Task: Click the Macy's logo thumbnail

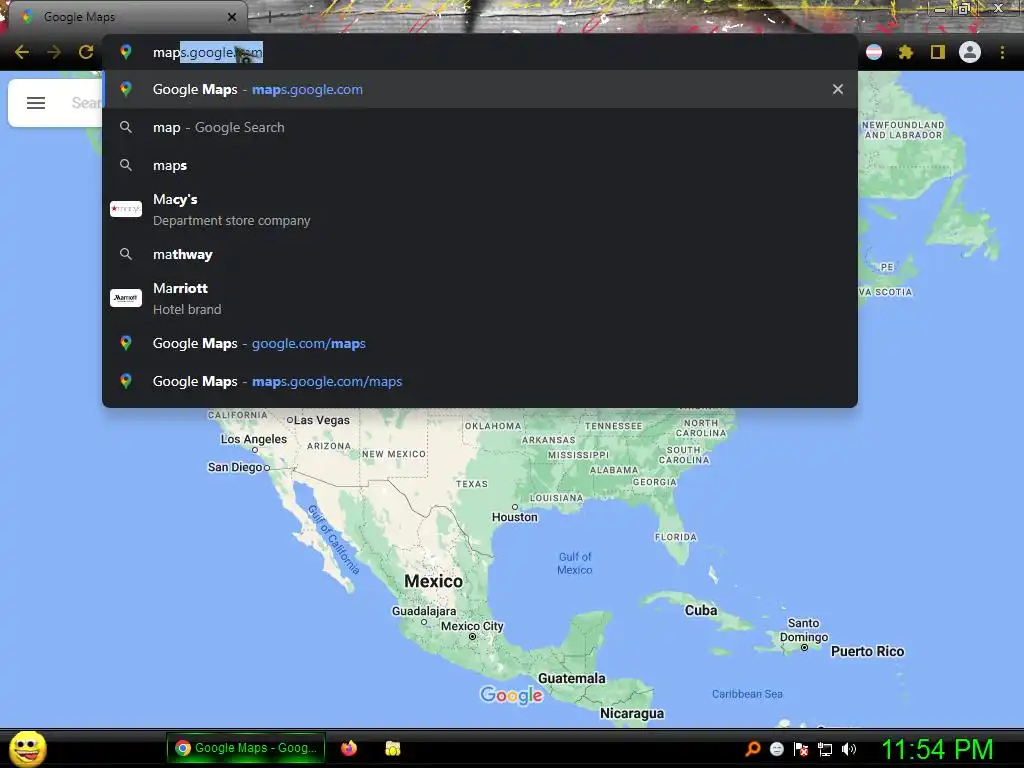Action: (126, 209)
